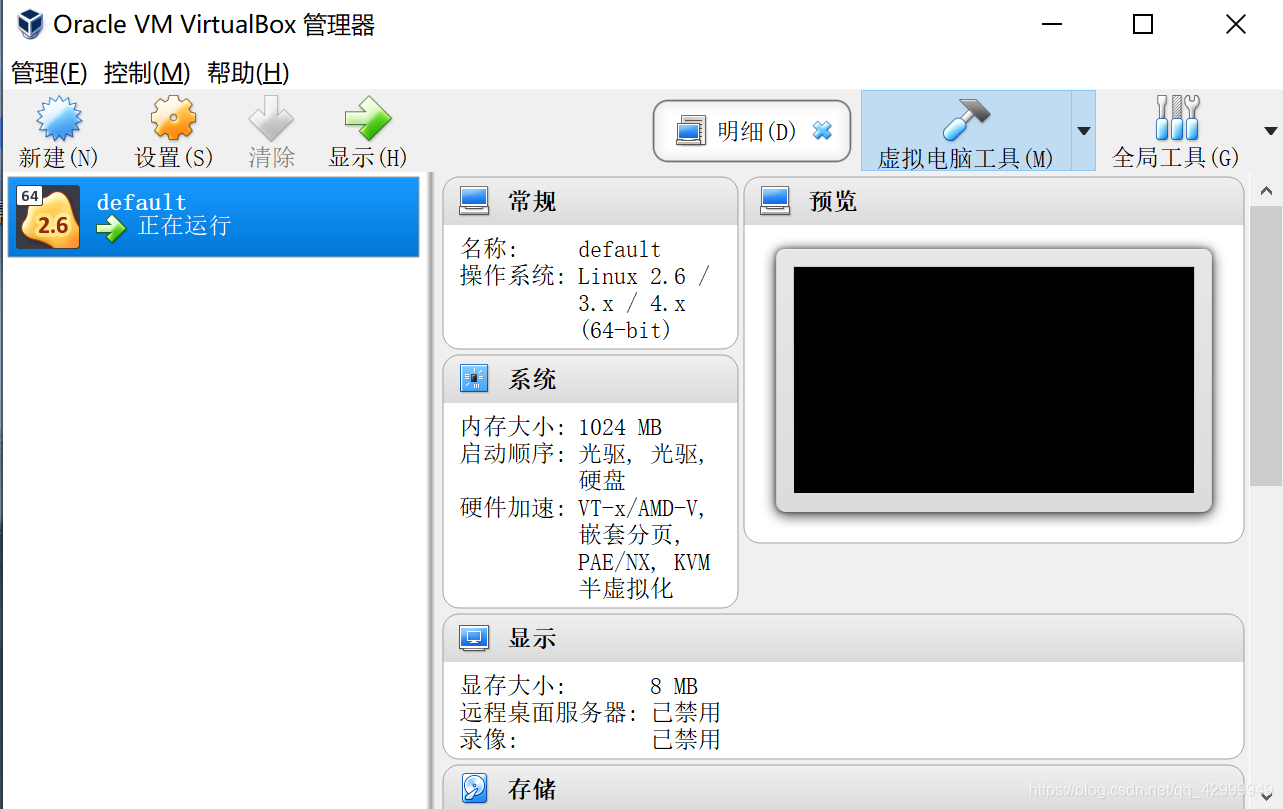The width and height of the screenshot is (1283, 809).
Task: Select the 虚拟电脑工具(M) hammer icon
Action: pos(965,119)
